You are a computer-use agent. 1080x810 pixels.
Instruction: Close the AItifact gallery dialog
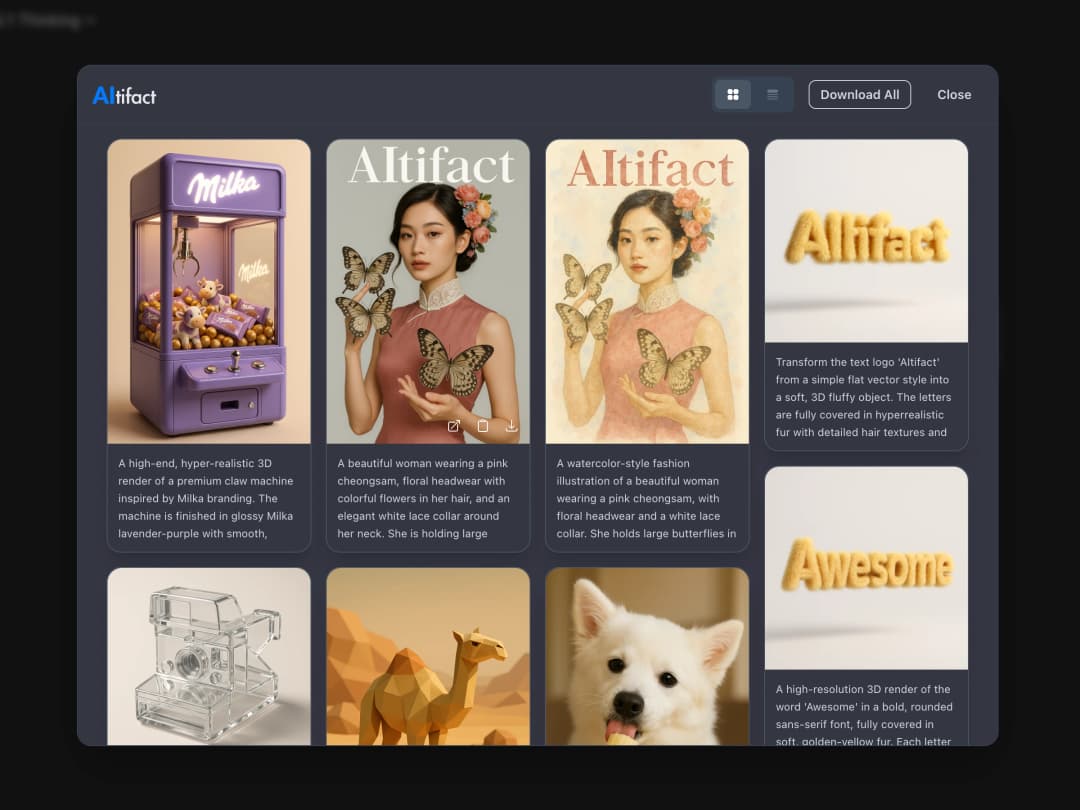[x=953, y=95]
